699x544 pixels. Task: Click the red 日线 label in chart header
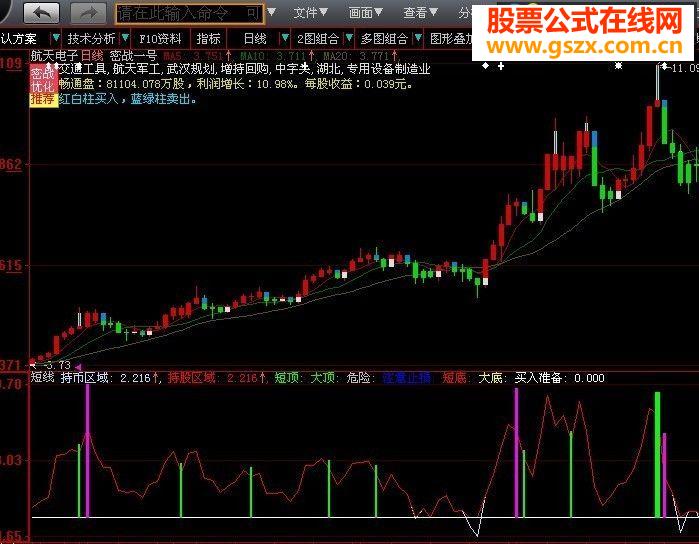click(92, 56)
